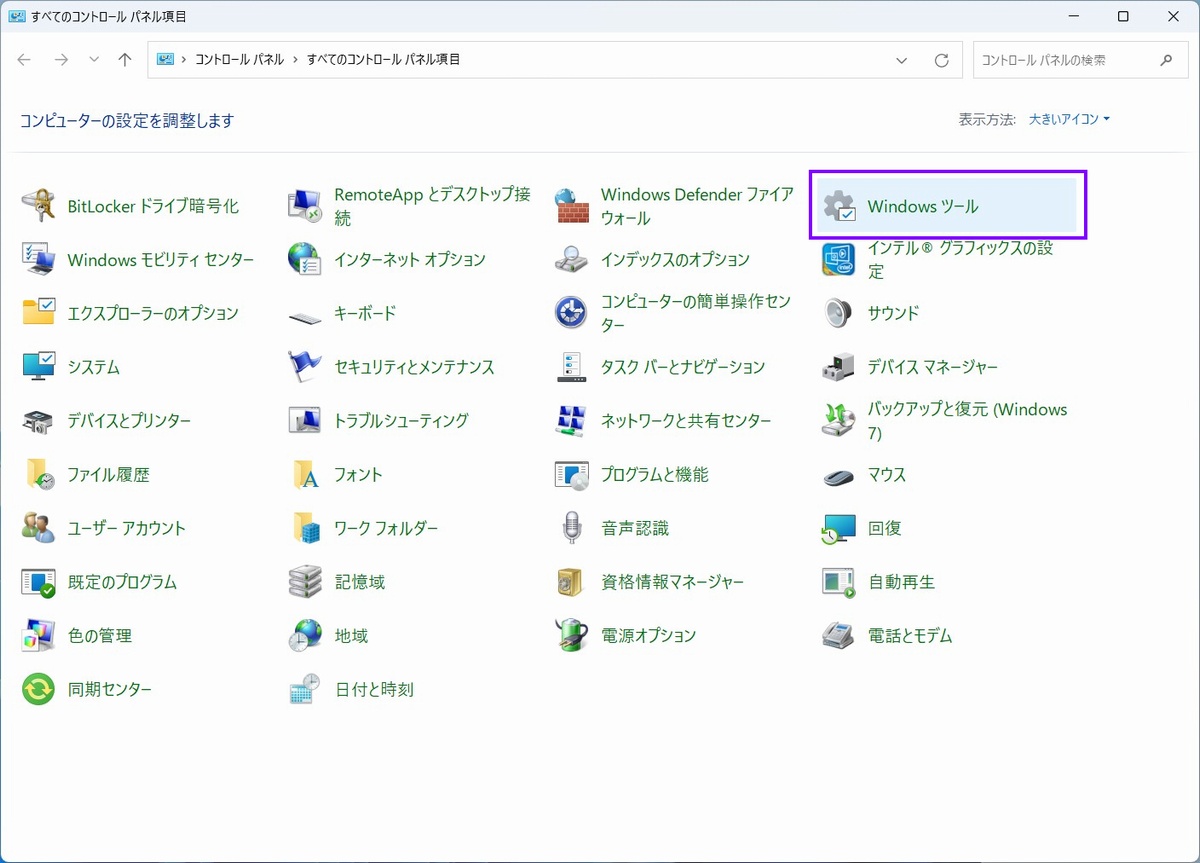This screenshot has width=1200, height=863.
Task: Open RemoteApp とデスクトップ接続 icon
Action: 305,206
